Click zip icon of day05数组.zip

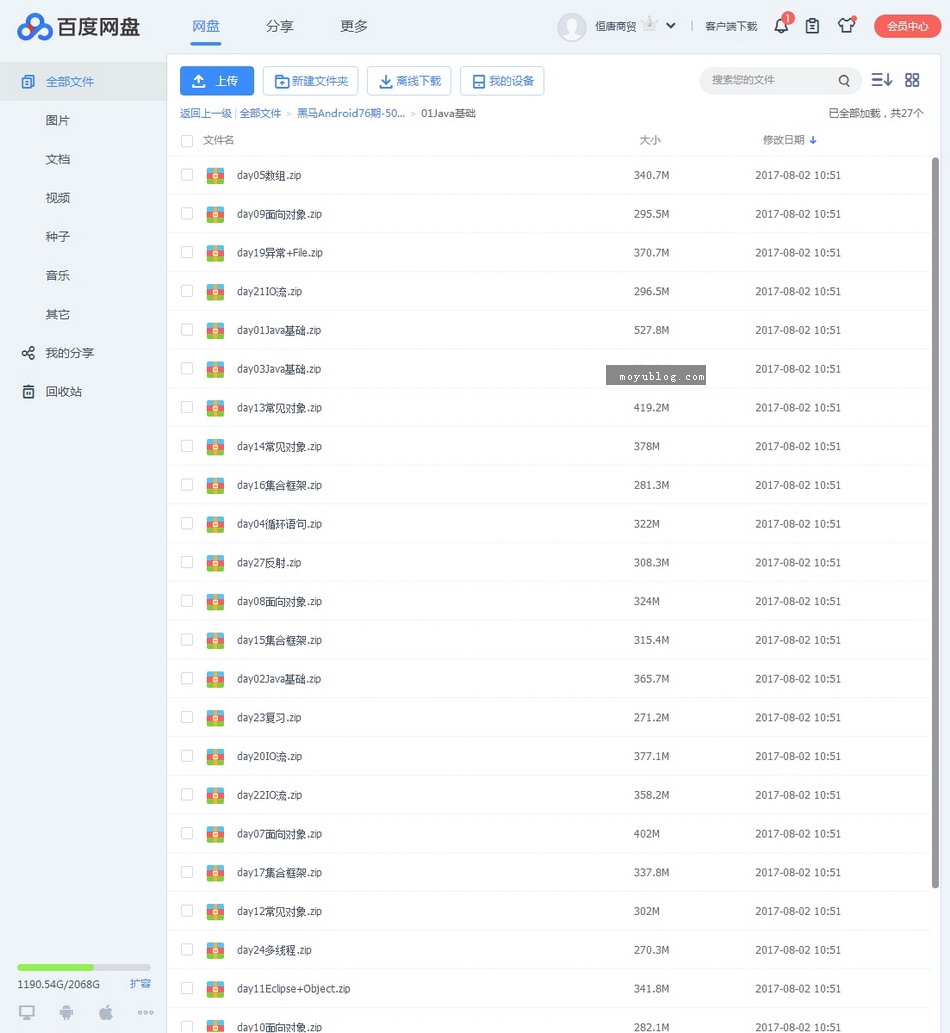[x=215, y=175]
